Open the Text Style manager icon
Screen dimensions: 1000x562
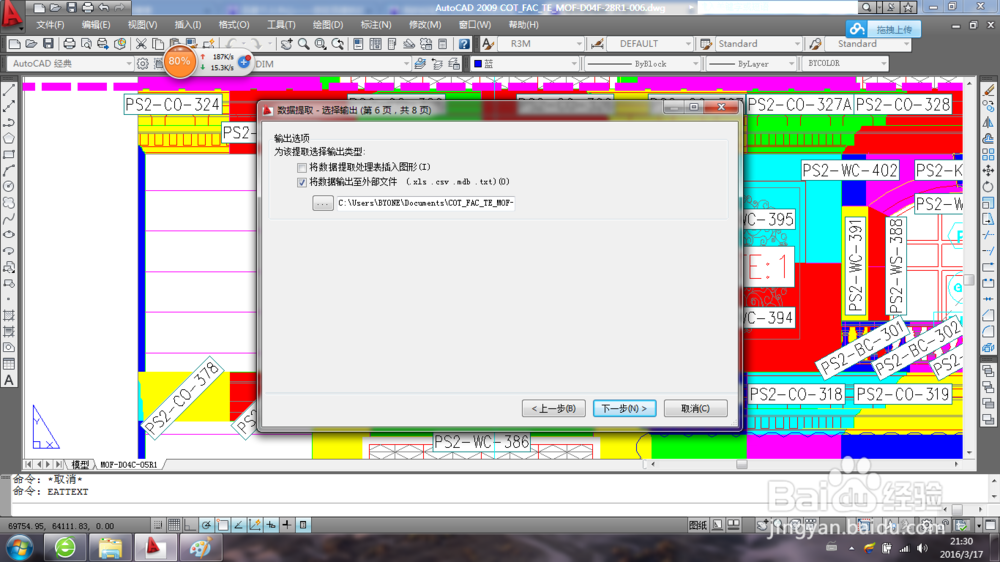(488, 43)
